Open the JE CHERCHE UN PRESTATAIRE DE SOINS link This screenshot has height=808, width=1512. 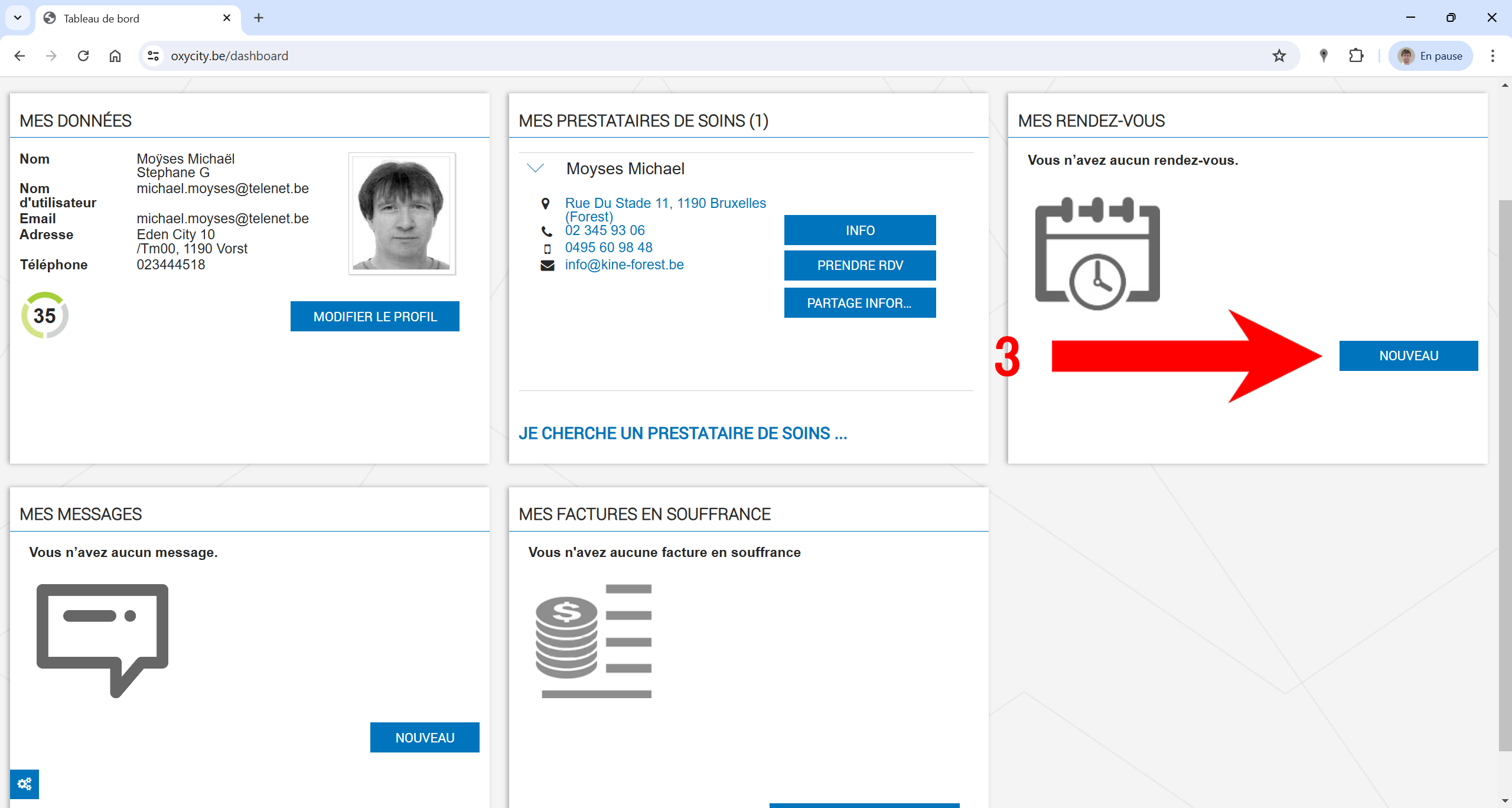click(682, 434)
